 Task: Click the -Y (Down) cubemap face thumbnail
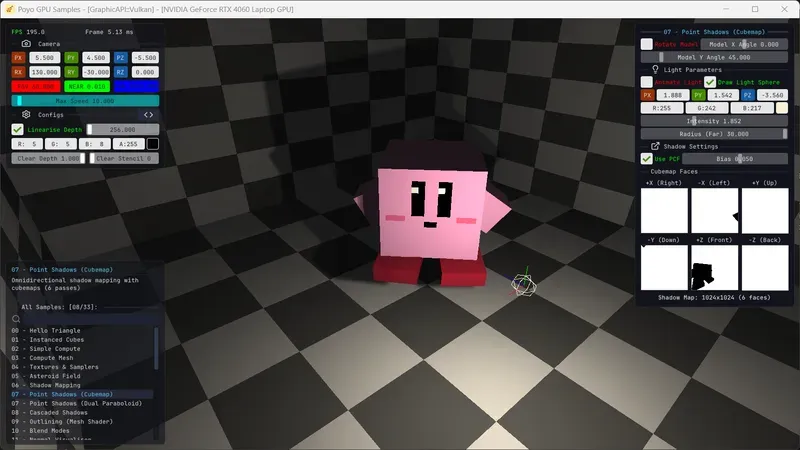tap(664, 268)
